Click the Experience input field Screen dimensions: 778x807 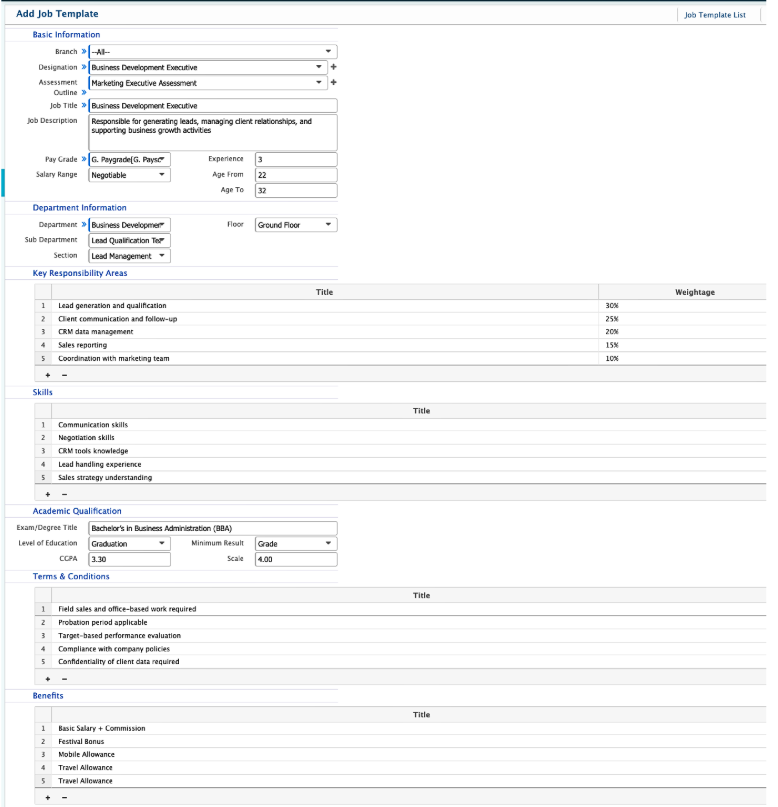tap(295, 159)
